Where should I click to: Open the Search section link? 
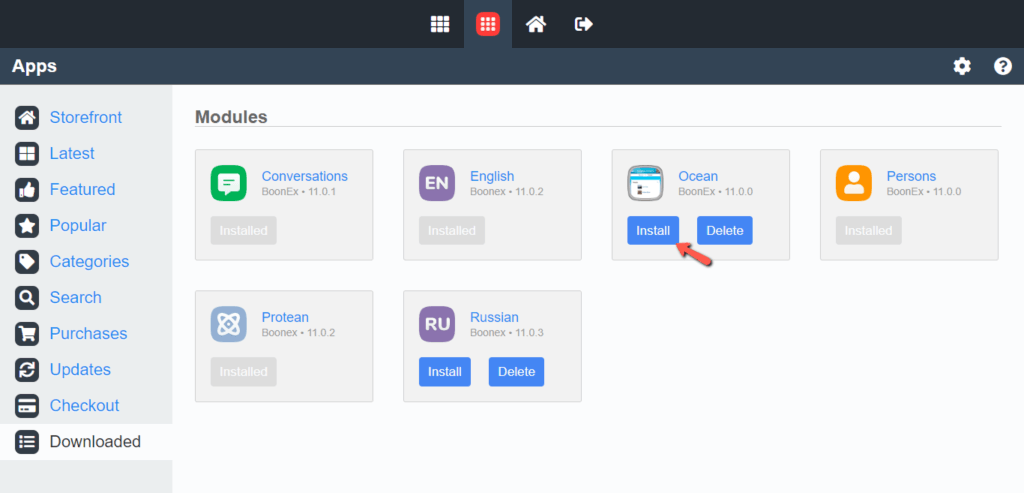click(75, 298)
